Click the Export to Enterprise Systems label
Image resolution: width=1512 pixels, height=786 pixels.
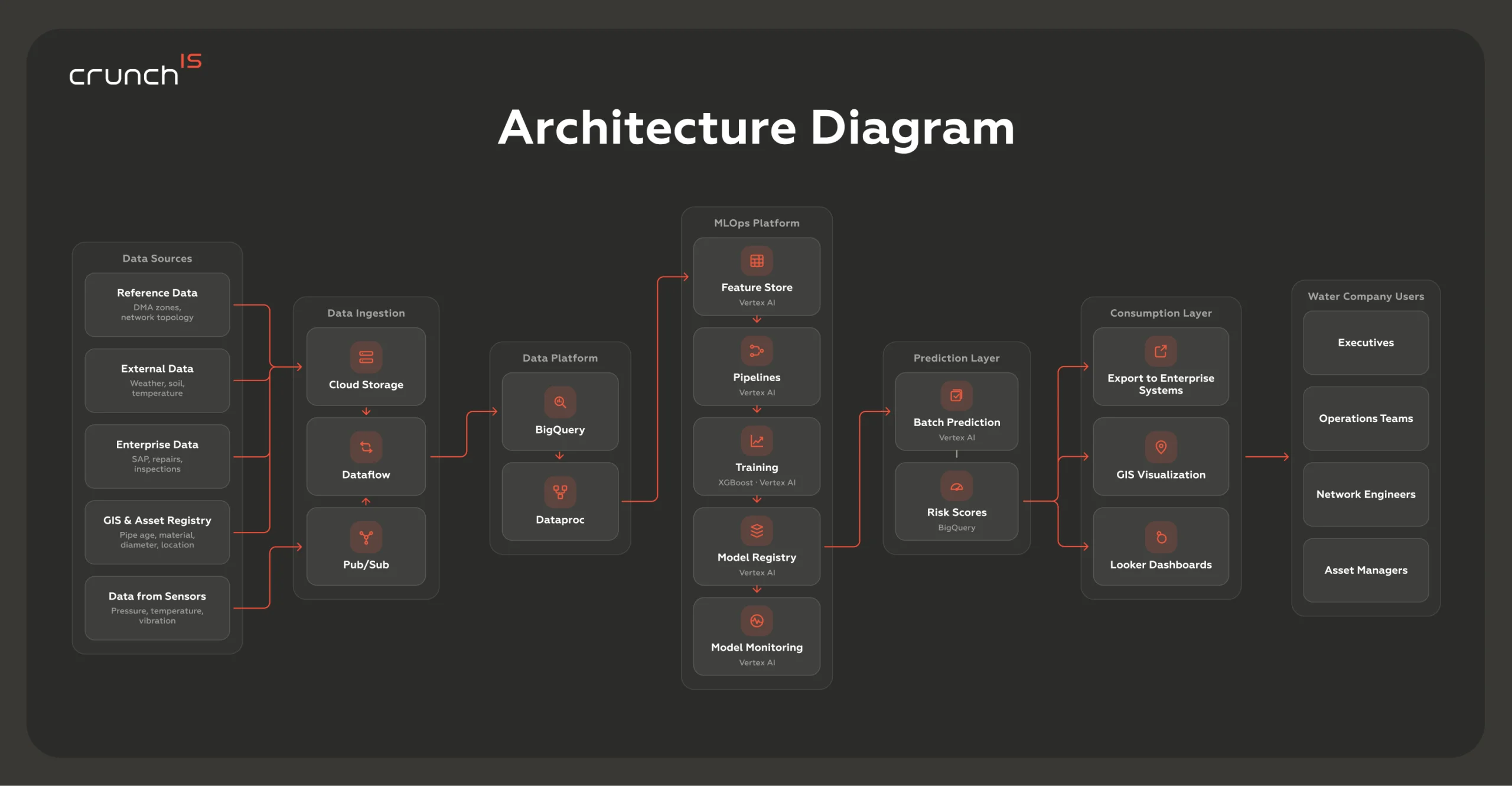point(1161,384)
